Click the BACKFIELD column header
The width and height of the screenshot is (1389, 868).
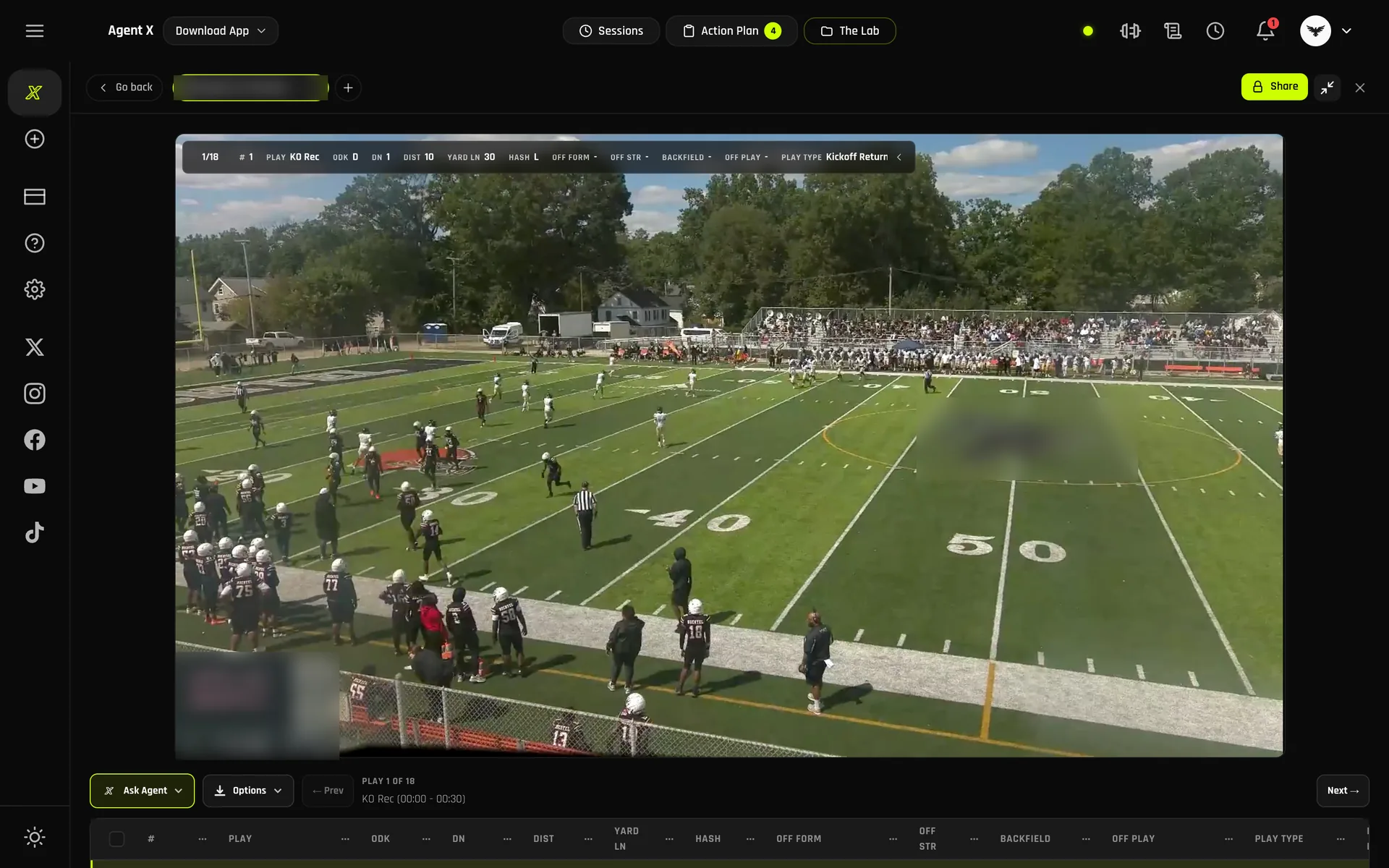coord(1025,839)
